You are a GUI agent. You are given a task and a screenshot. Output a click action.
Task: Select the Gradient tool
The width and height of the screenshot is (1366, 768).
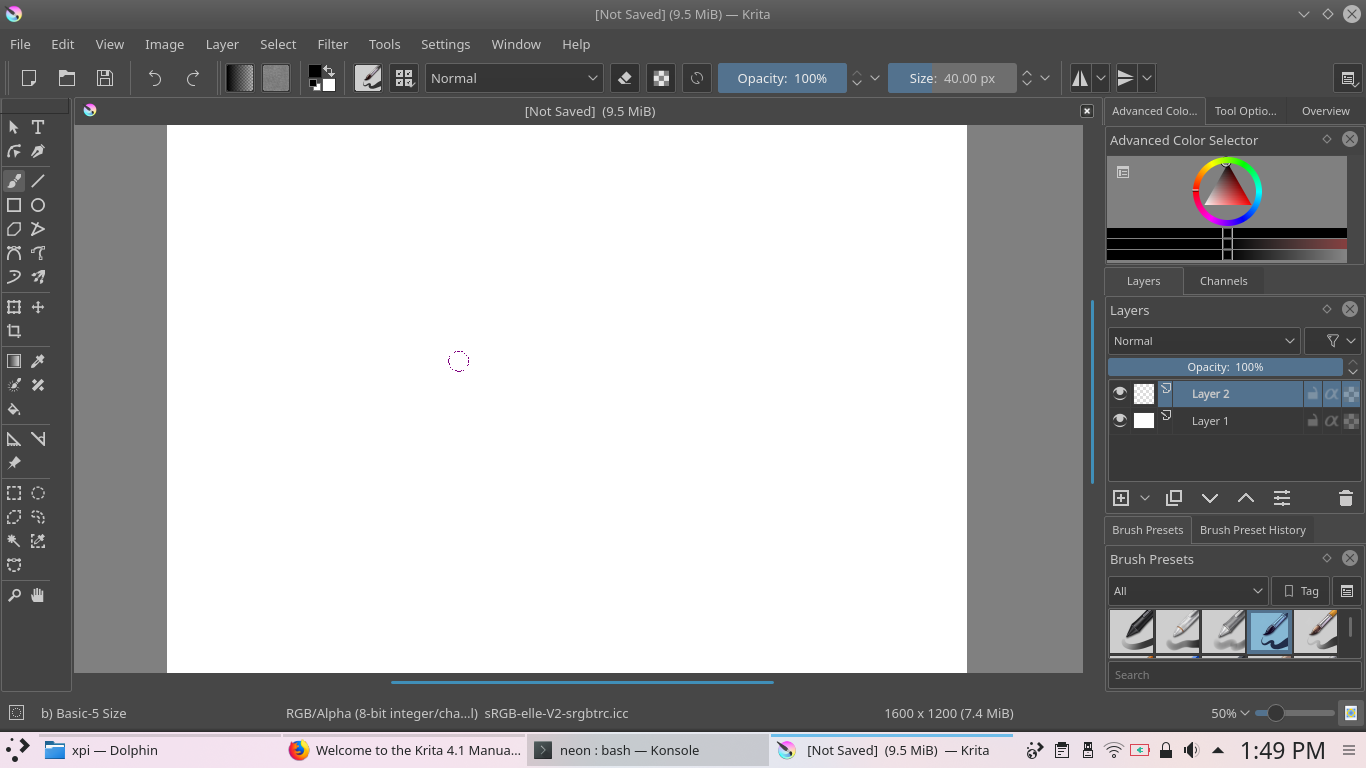(x=14, y=360)
